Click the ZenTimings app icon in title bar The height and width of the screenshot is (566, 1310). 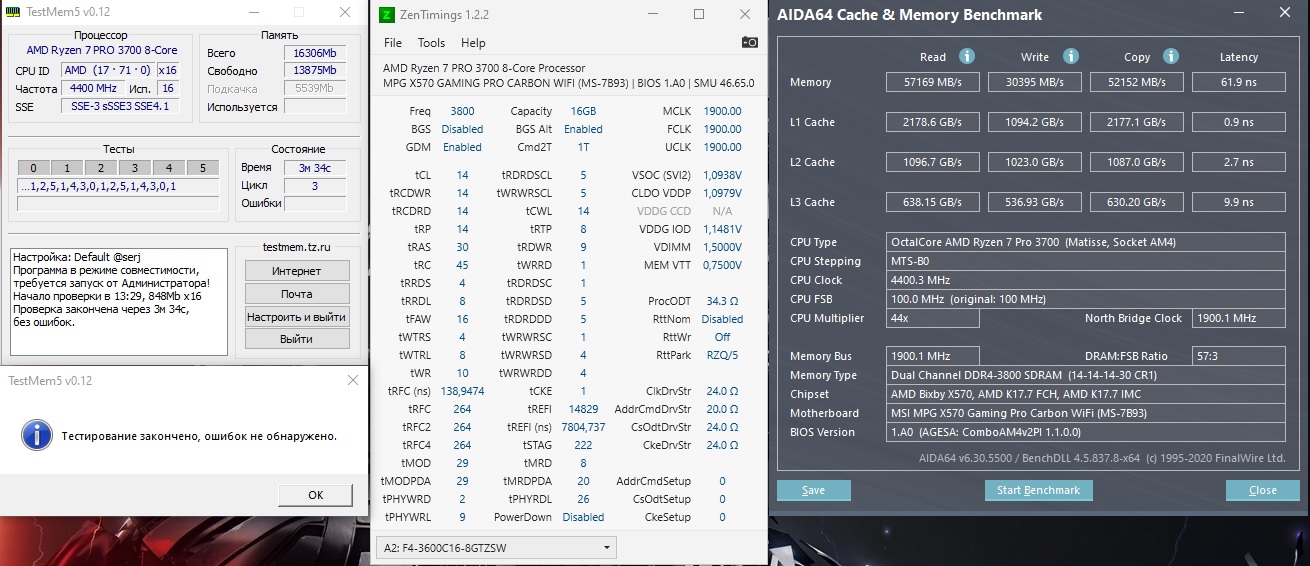click(388, 14)
